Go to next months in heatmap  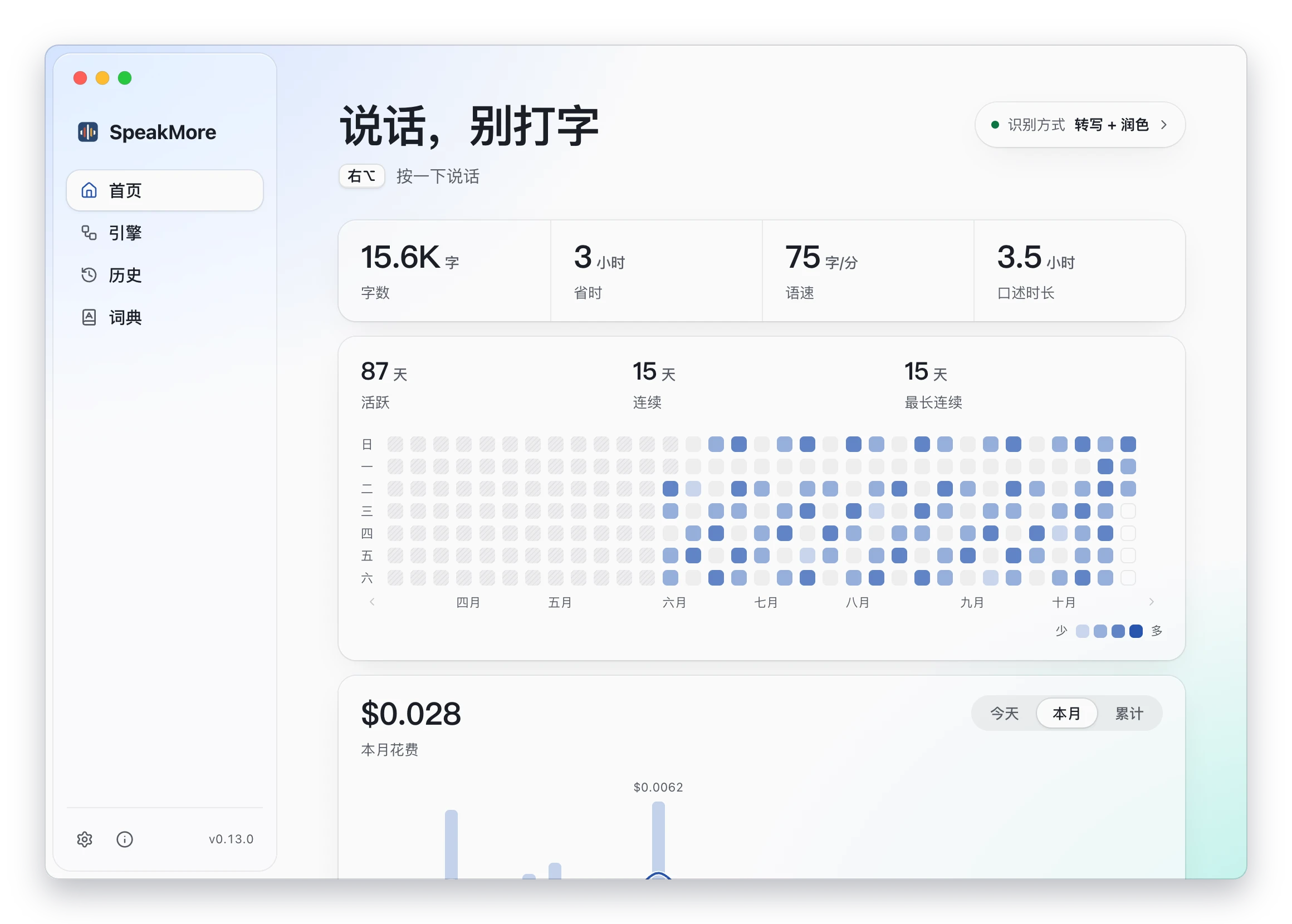1152,601
